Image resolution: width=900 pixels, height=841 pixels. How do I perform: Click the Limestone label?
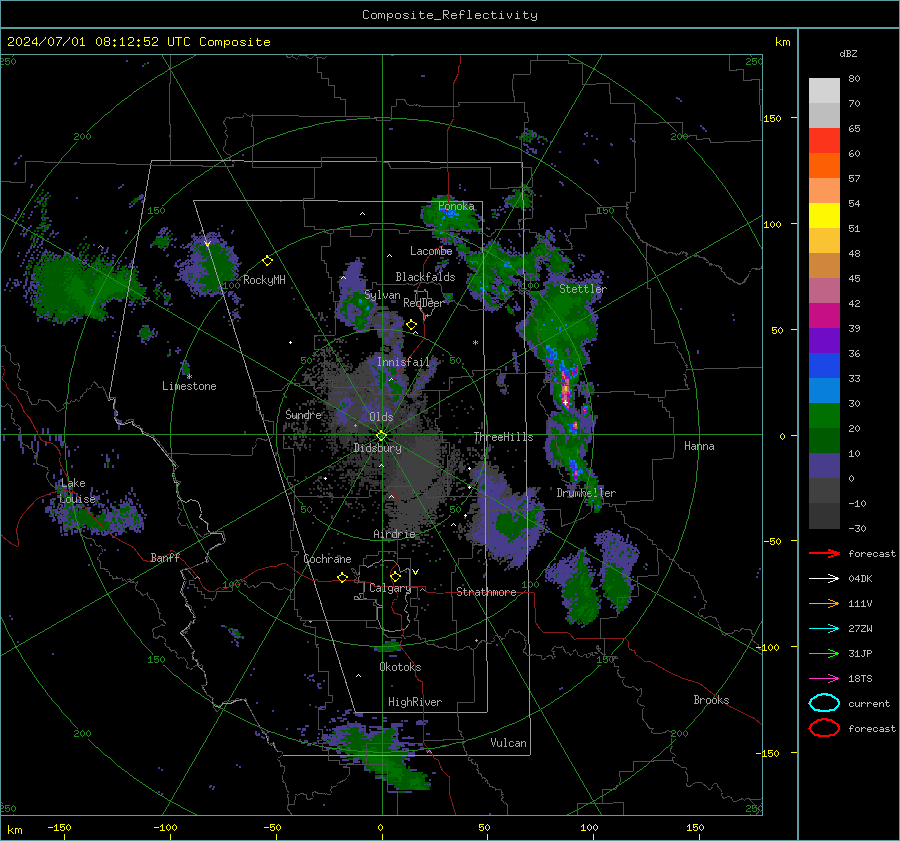point(189,386)
